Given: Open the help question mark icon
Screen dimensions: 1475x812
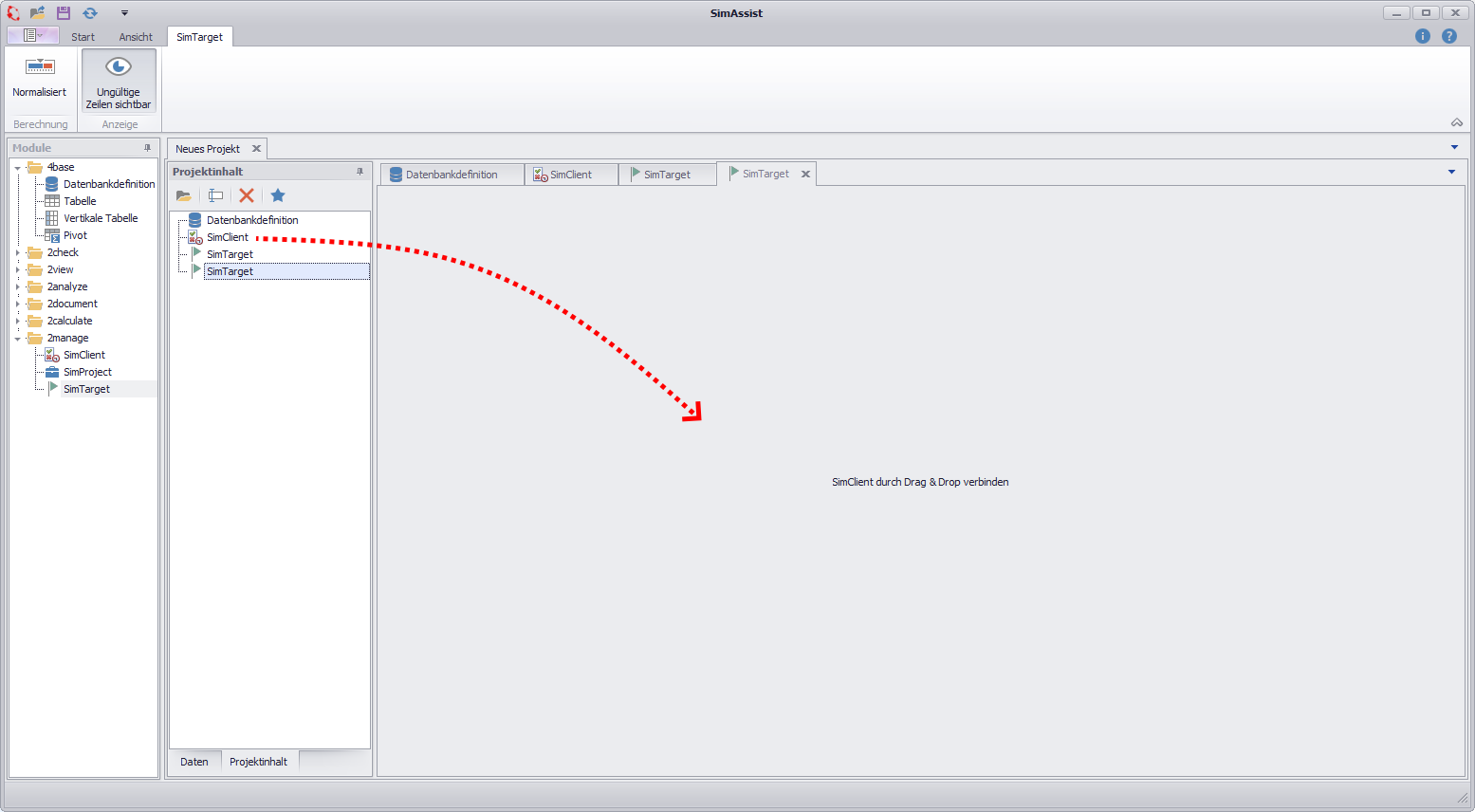Looking at the screenshot, I should click(x=1449, y=36).
